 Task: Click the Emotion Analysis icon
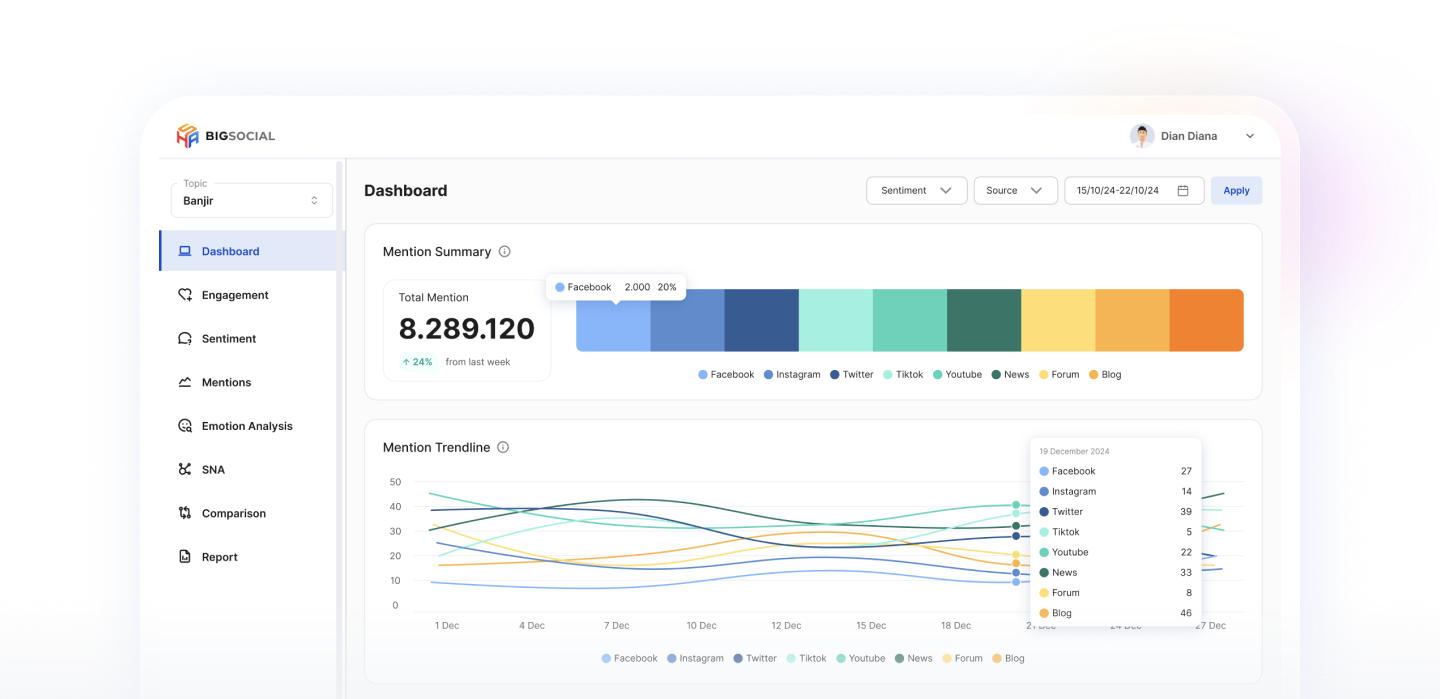185,426
